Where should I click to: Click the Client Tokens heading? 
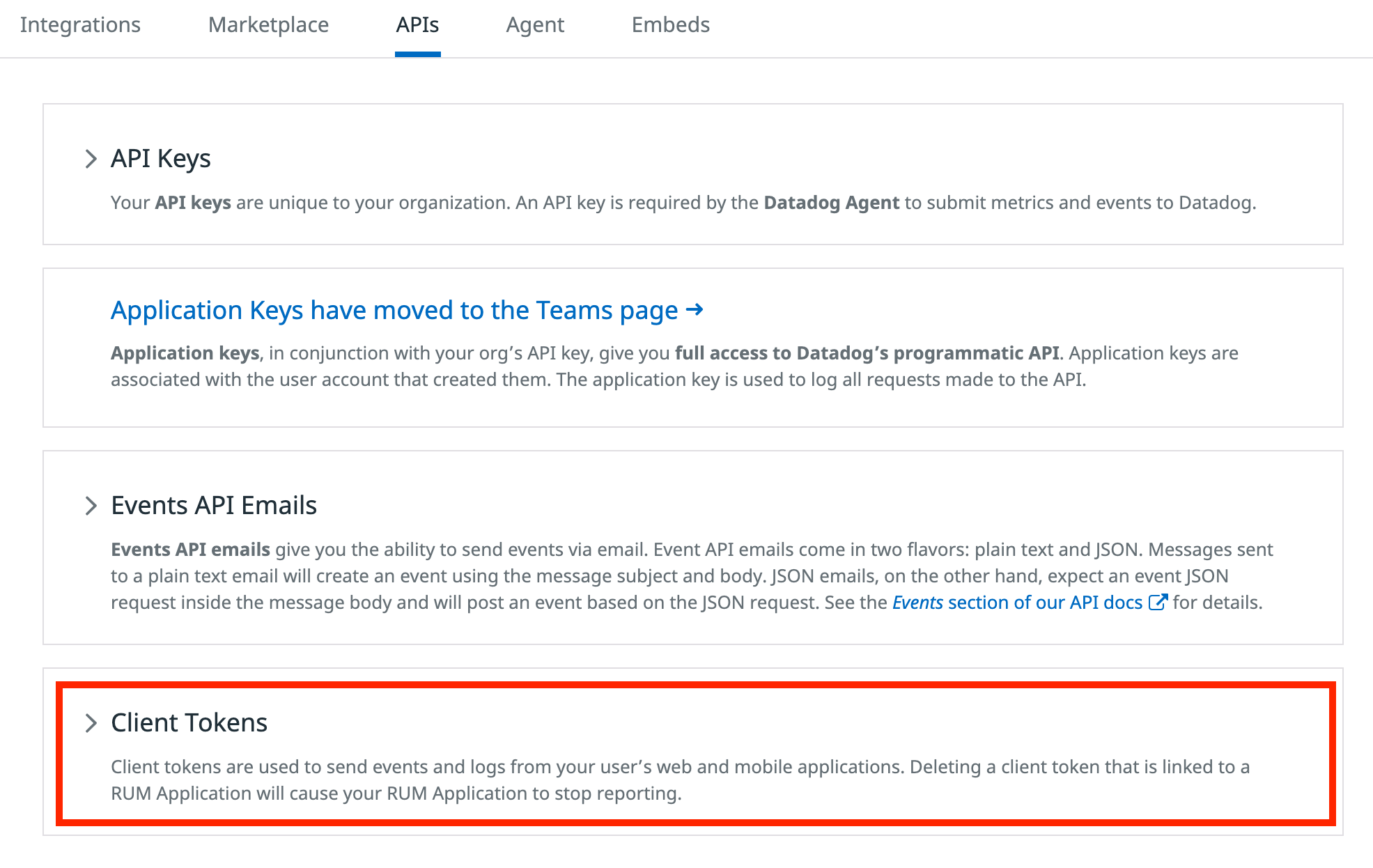click(189, 723)
